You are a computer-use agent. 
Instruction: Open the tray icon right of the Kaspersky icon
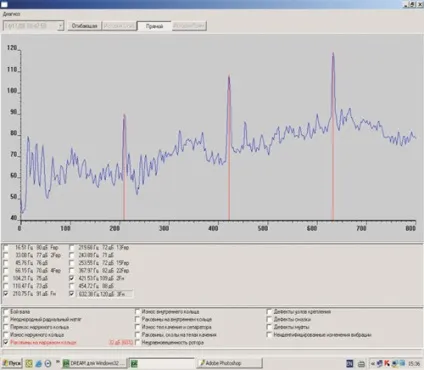[x=395, y=363]
